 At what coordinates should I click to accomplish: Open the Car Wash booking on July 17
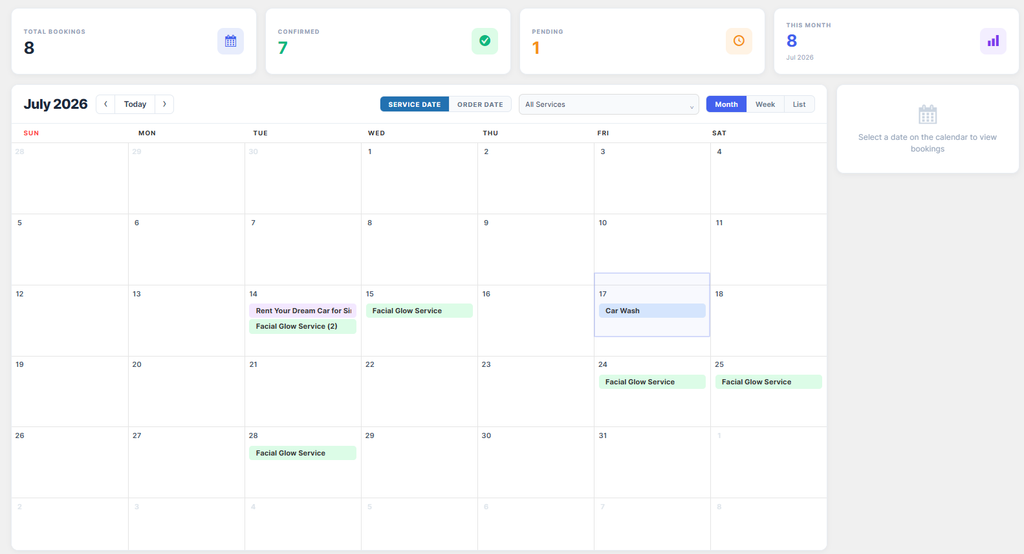tap(652, 311)
